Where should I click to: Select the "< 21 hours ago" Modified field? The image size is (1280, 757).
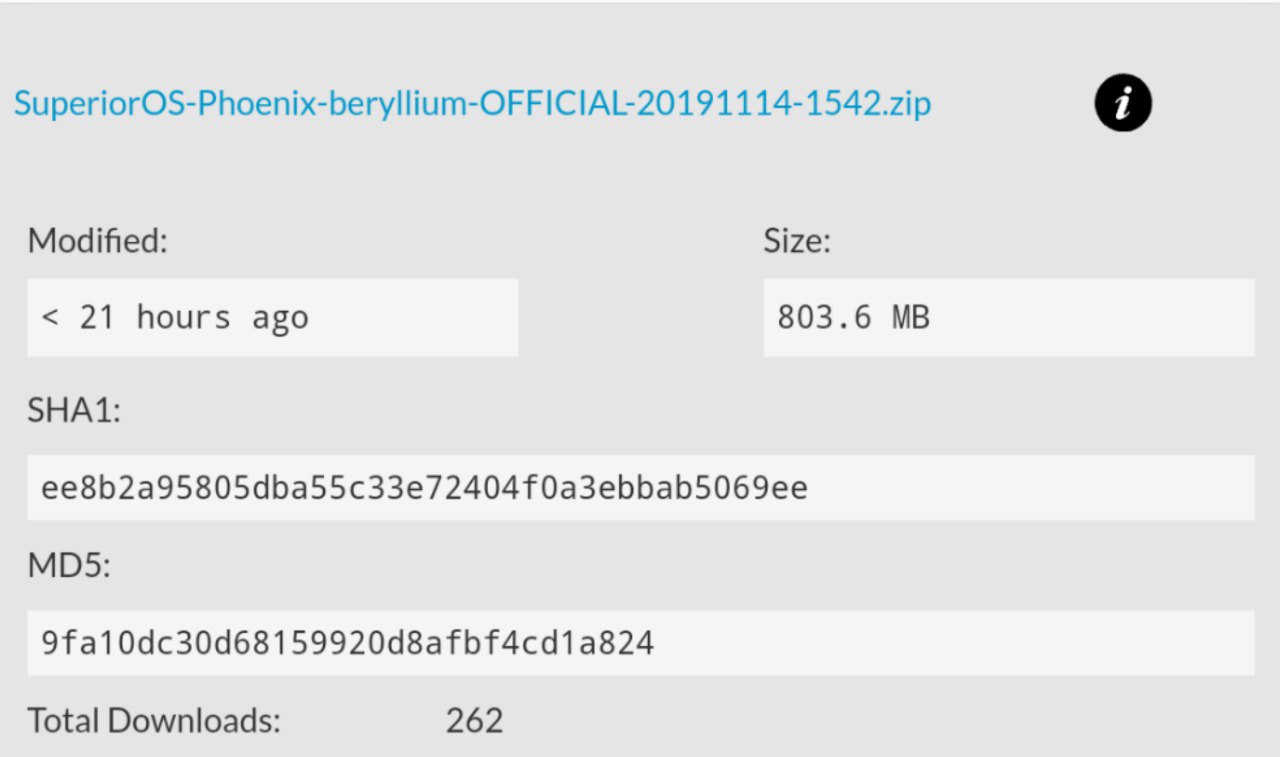coord(272,318)
